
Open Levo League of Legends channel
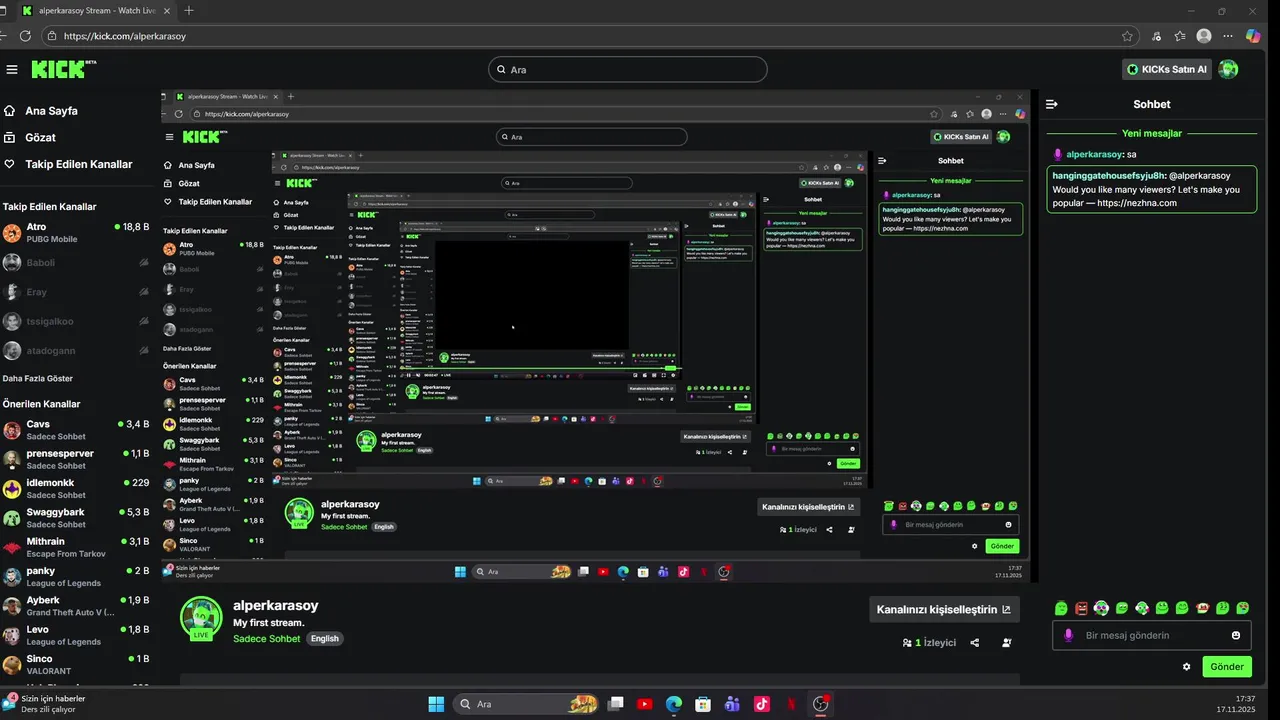pyautogui.click(x=76, y=635)
